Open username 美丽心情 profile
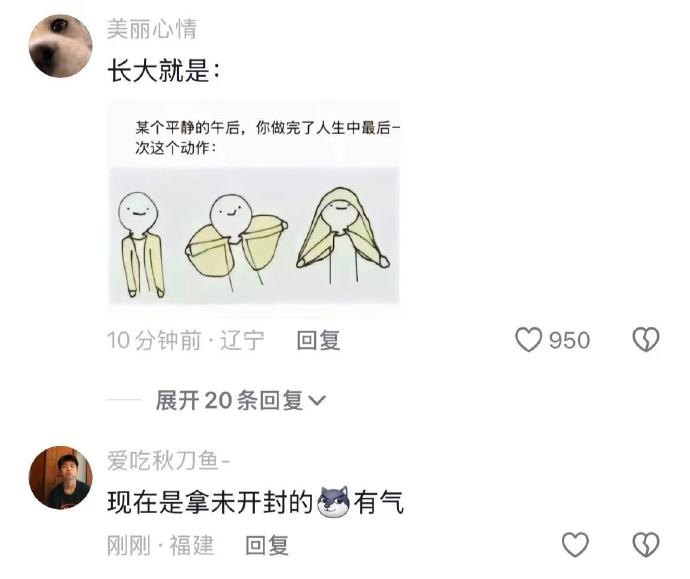 click(152, 29)
